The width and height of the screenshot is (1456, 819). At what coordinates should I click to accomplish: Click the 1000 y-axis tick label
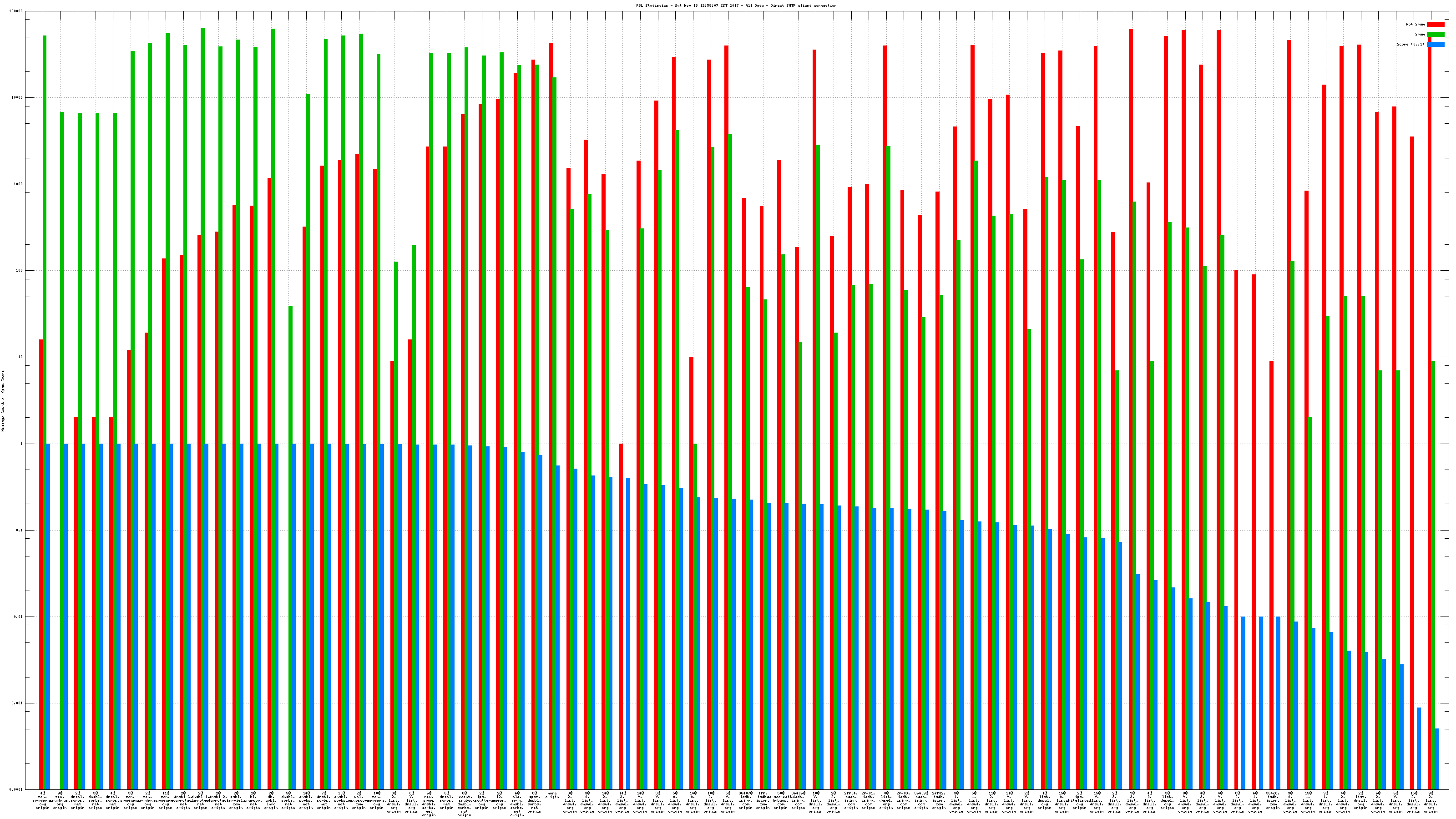pyautogui.click(x=18, y=184)
